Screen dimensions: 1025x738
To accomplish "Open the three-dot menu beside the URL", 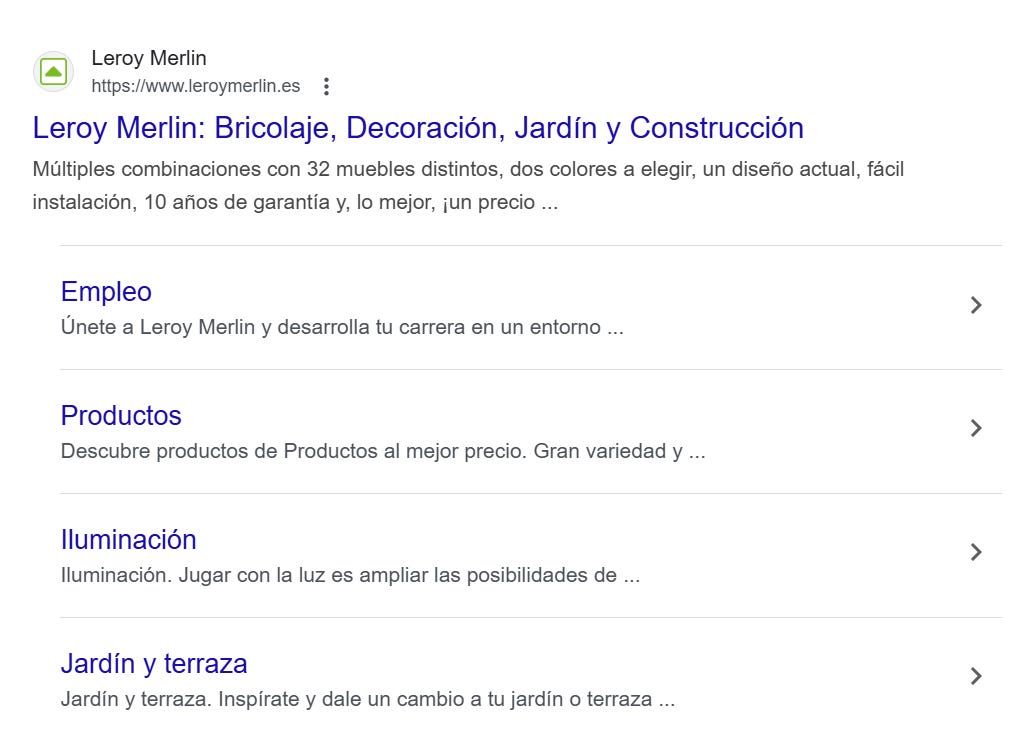I will click(326, 86).
